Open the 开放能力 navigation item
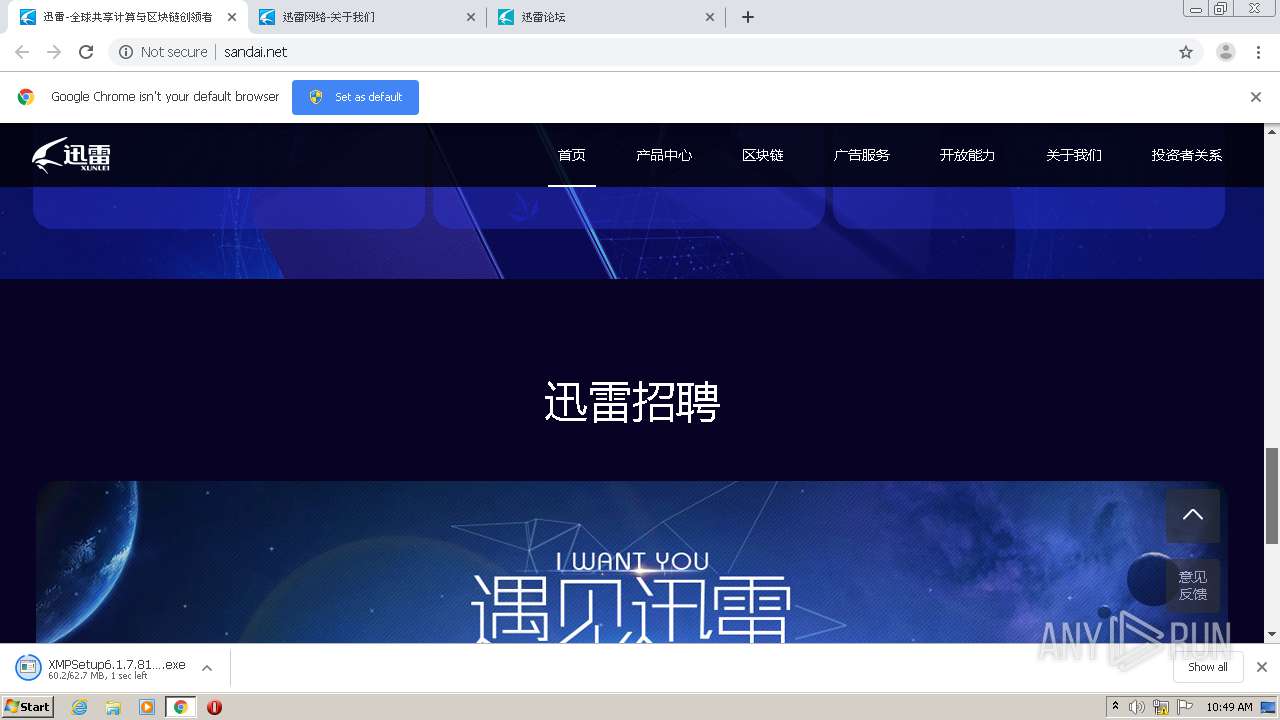 point(968,155)
